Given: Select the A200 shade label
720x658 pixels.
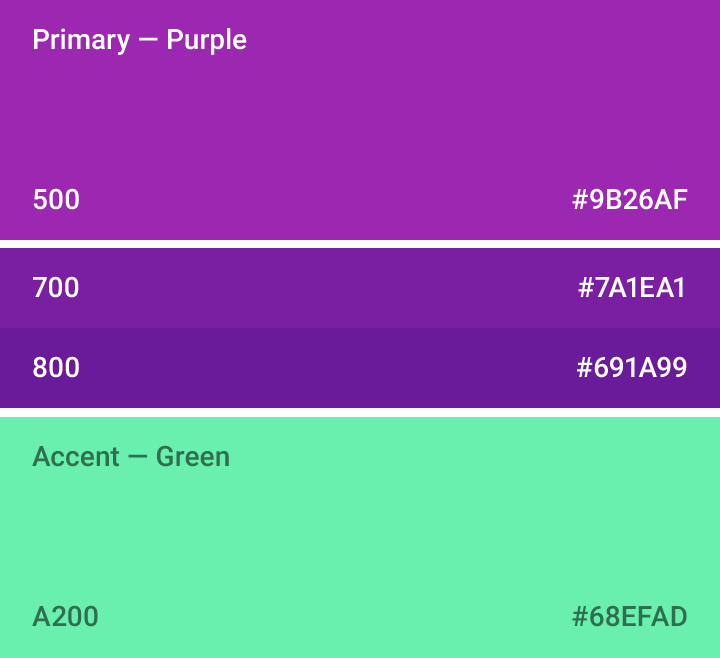Looking at the screenshot, I should (x=65, y=616).
